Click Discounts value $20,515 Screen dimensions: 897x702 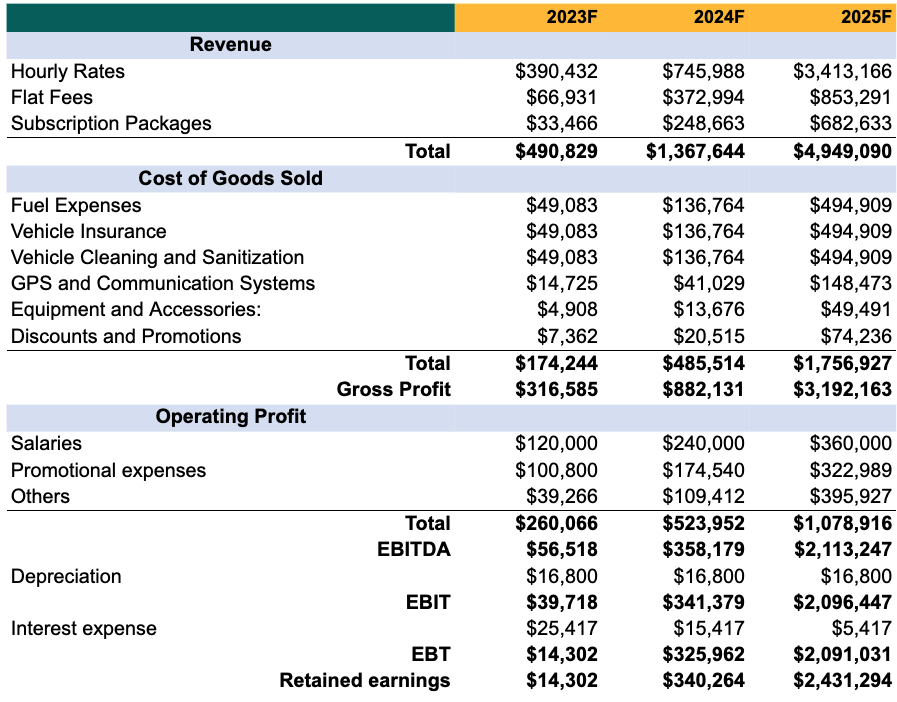point(709,336)
